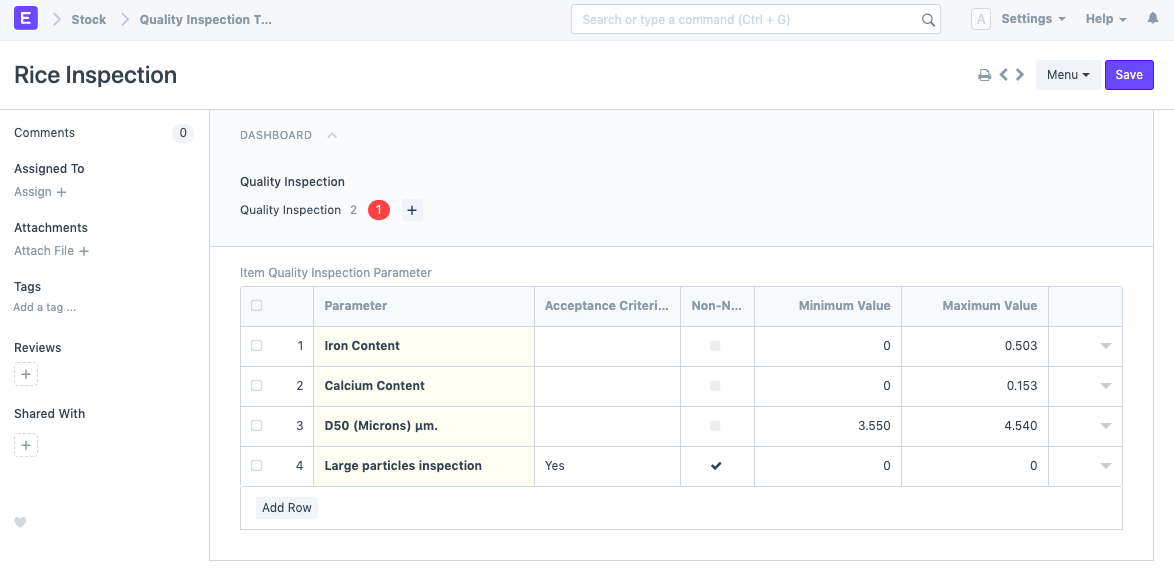The image size is (1174, 583).
Task: Go to next document arrow
Action: coord(1020,75)
